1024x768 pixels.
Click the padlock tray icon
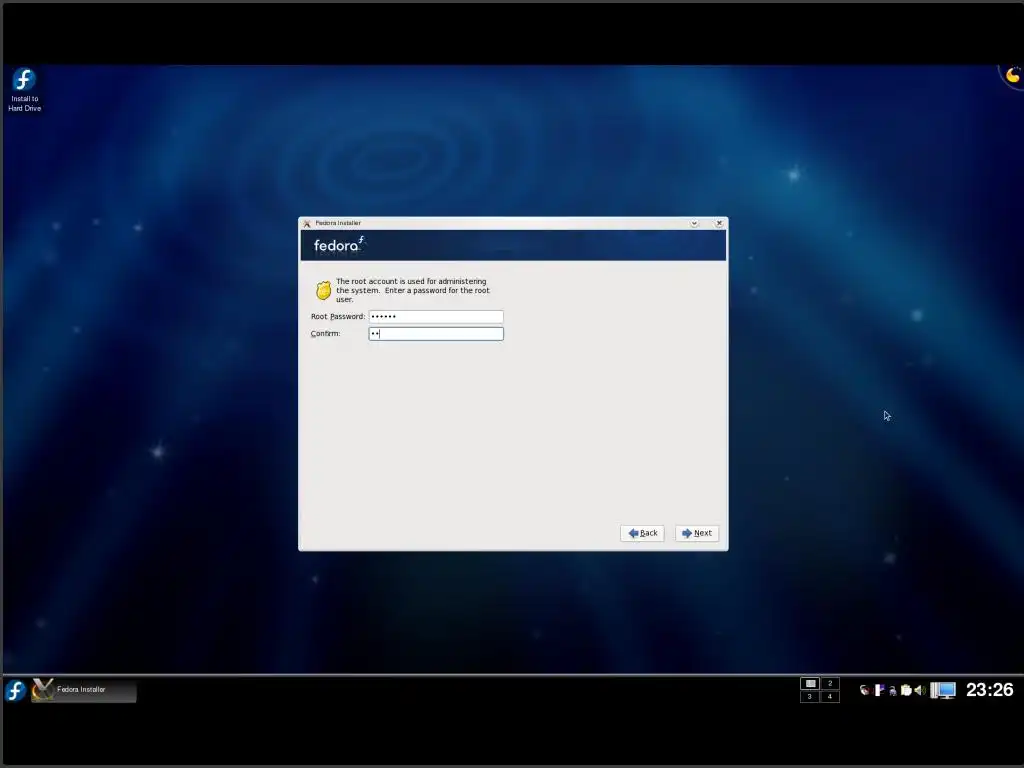(x=893, y=691)
